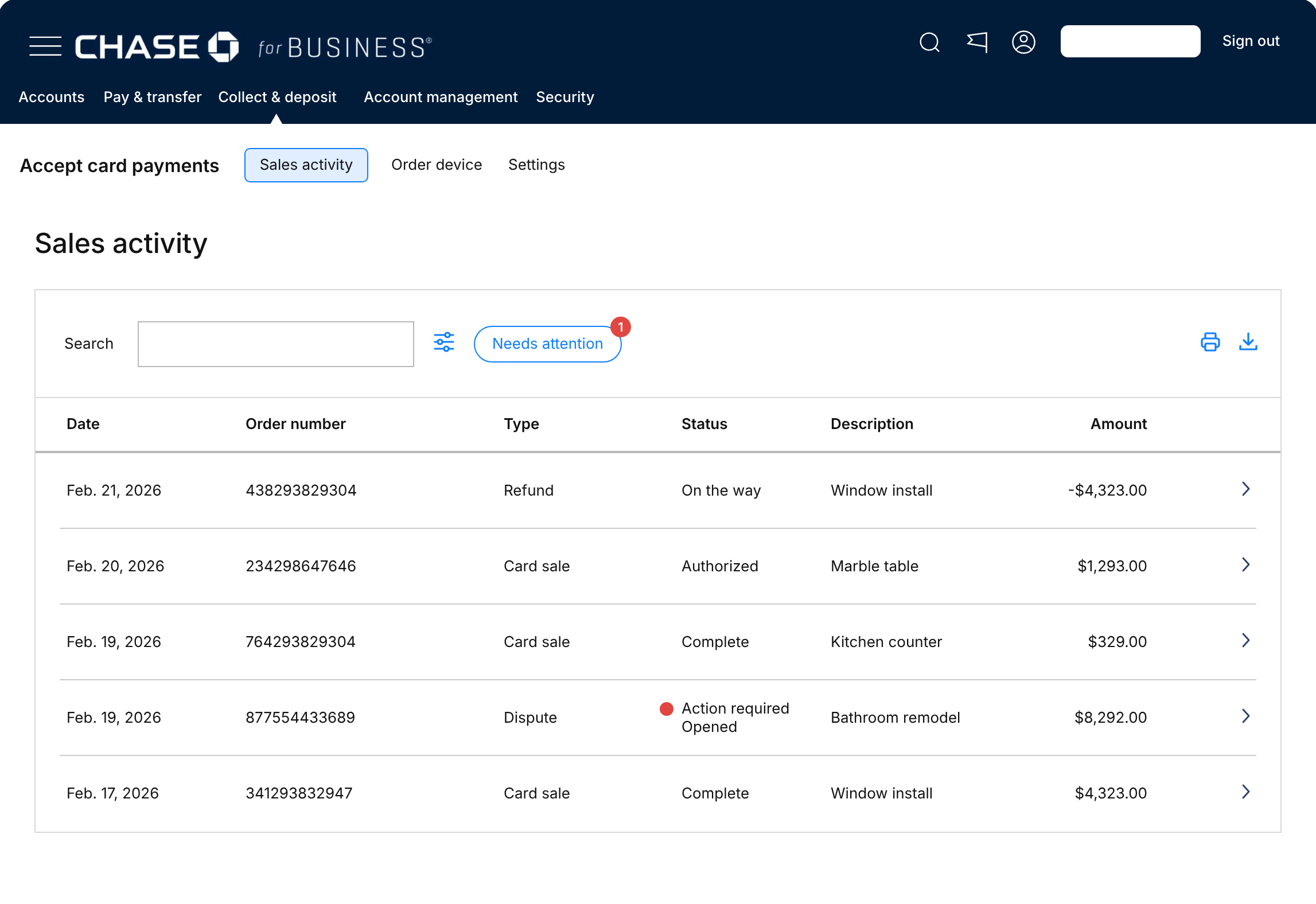1316x904 pixels.
Task: Click the Order number column header
Action: [x=295, y=424]
